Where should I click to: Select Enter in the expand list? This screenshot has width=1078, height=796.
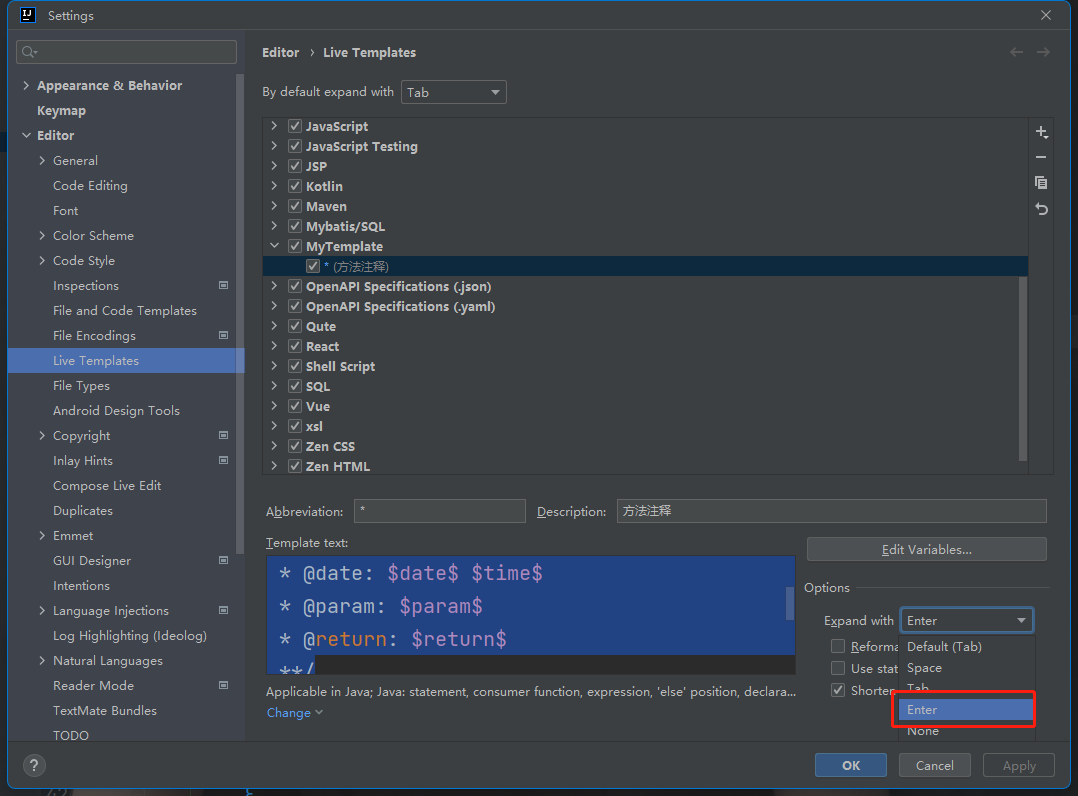[x=967, y=709]
